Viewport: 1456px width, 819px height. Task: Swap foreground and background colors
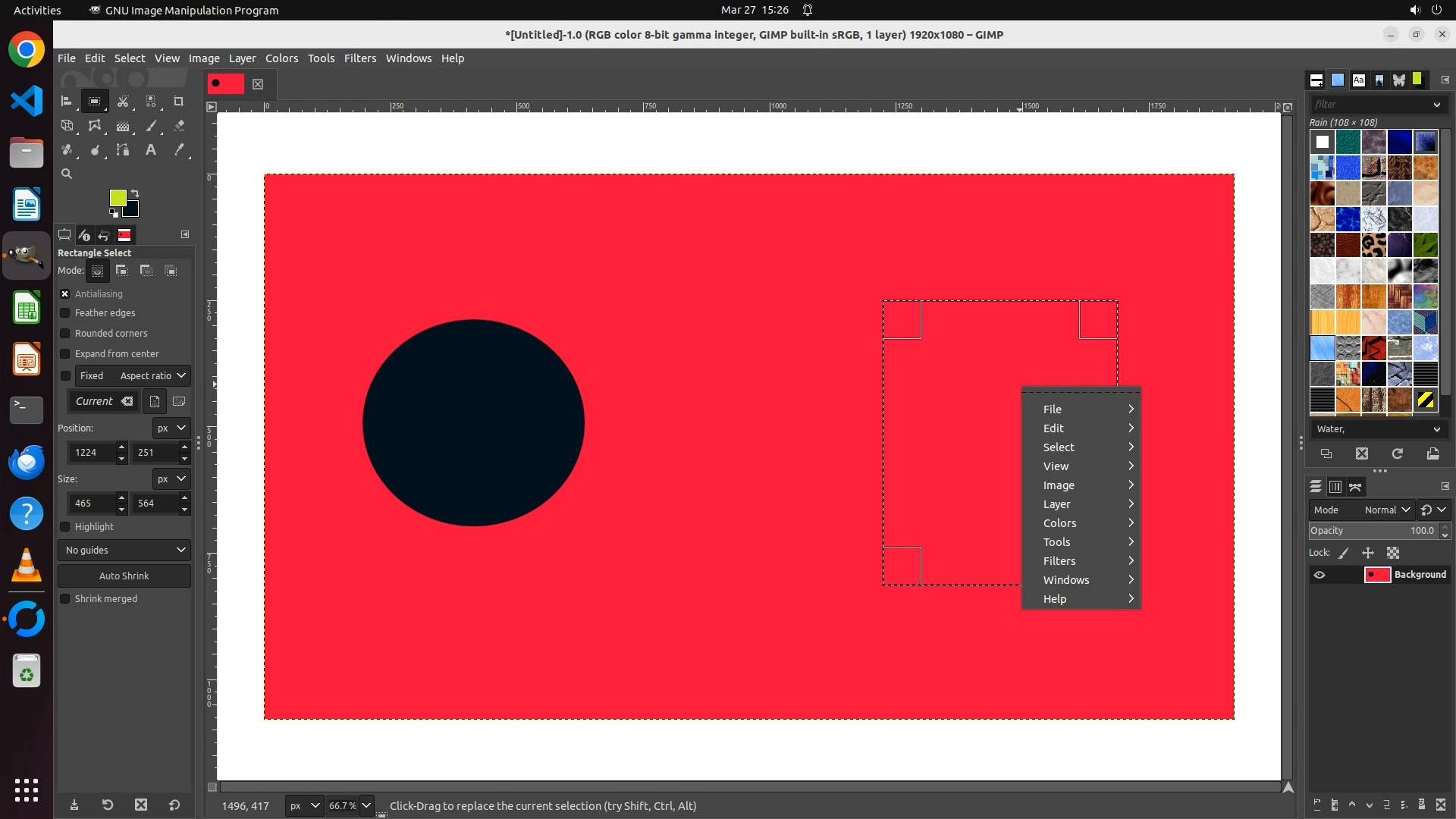pyautogui.click(x=135, y=193)
